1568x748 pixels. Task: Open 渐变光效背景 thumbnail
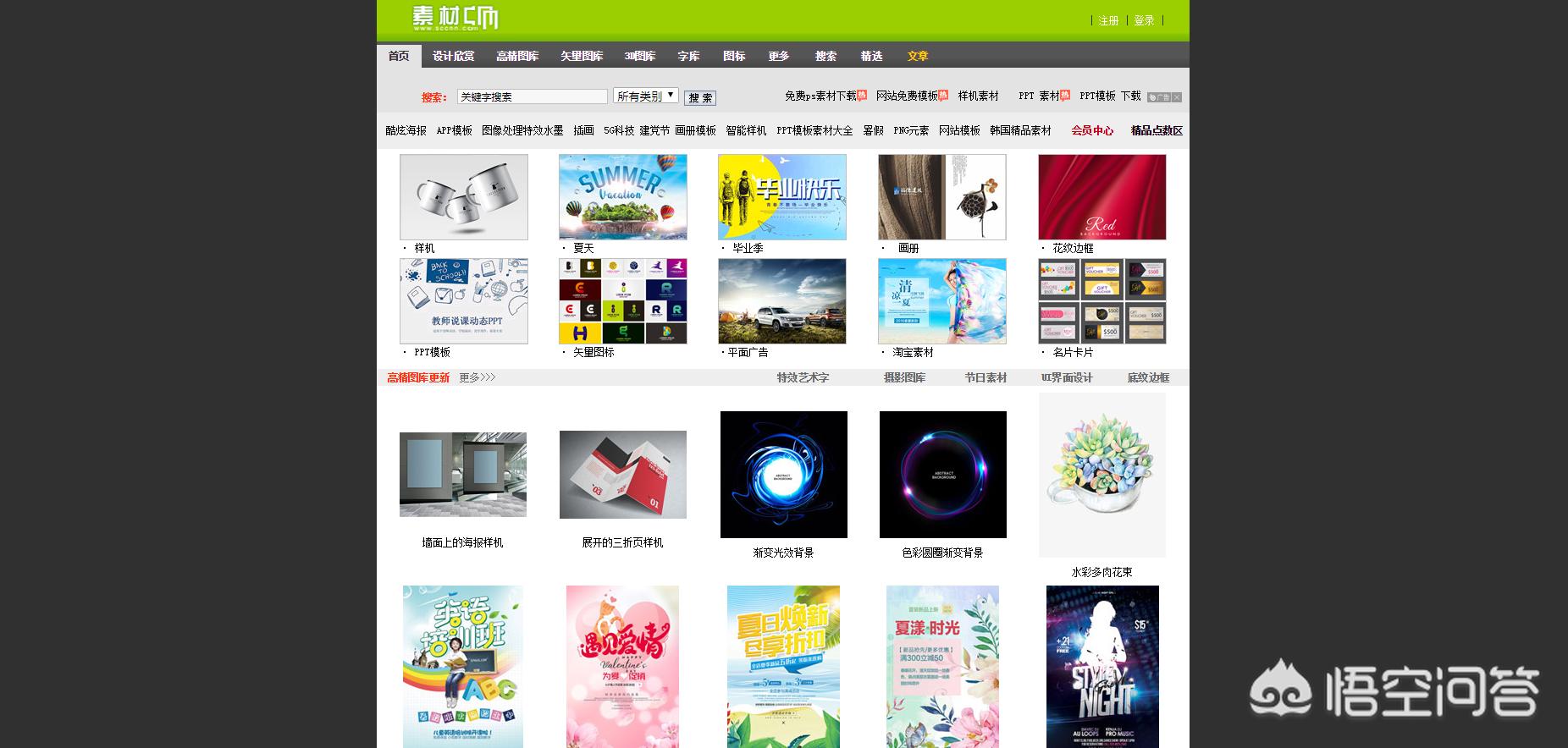784,475
